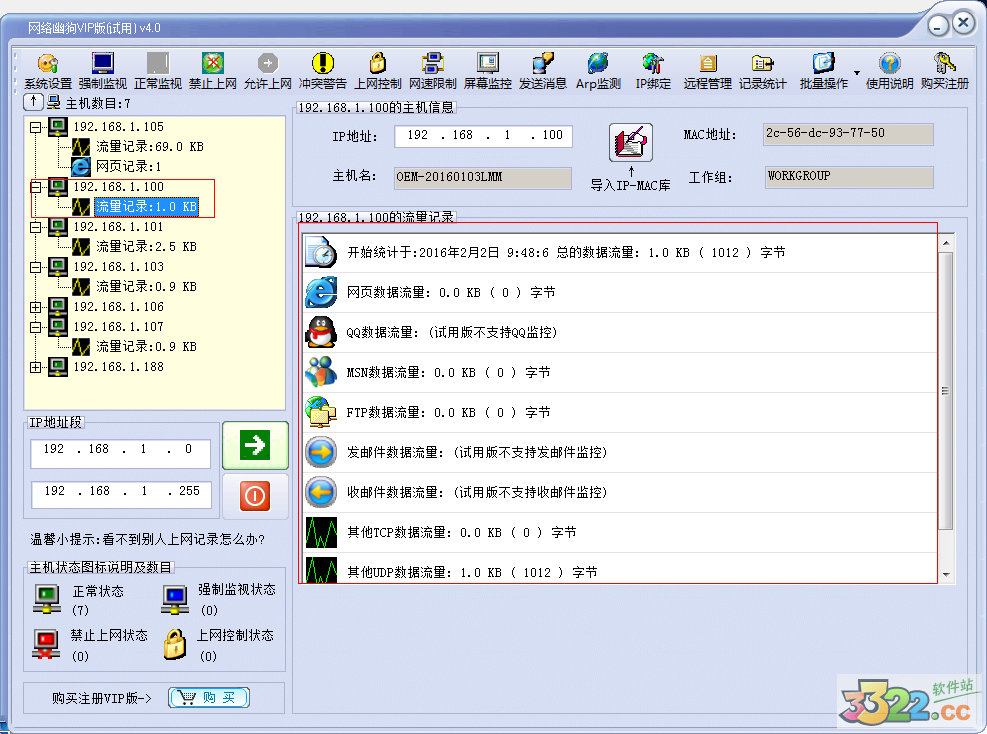Select host 192.168.1.105 in tree

click(x=118, y=127)
